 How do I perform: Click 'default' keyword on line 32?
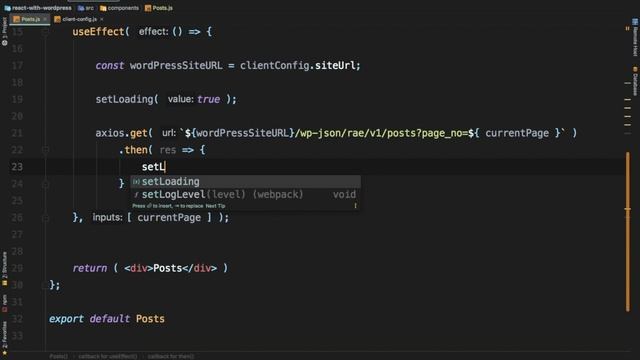coord(110,319)
